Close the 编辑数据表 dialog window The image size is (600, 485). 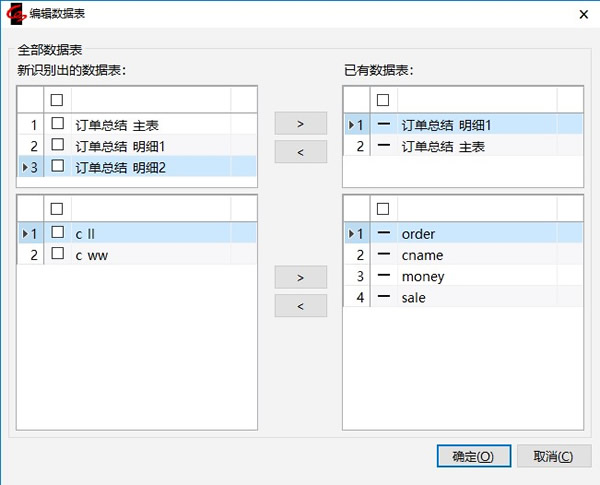[583, 13]
